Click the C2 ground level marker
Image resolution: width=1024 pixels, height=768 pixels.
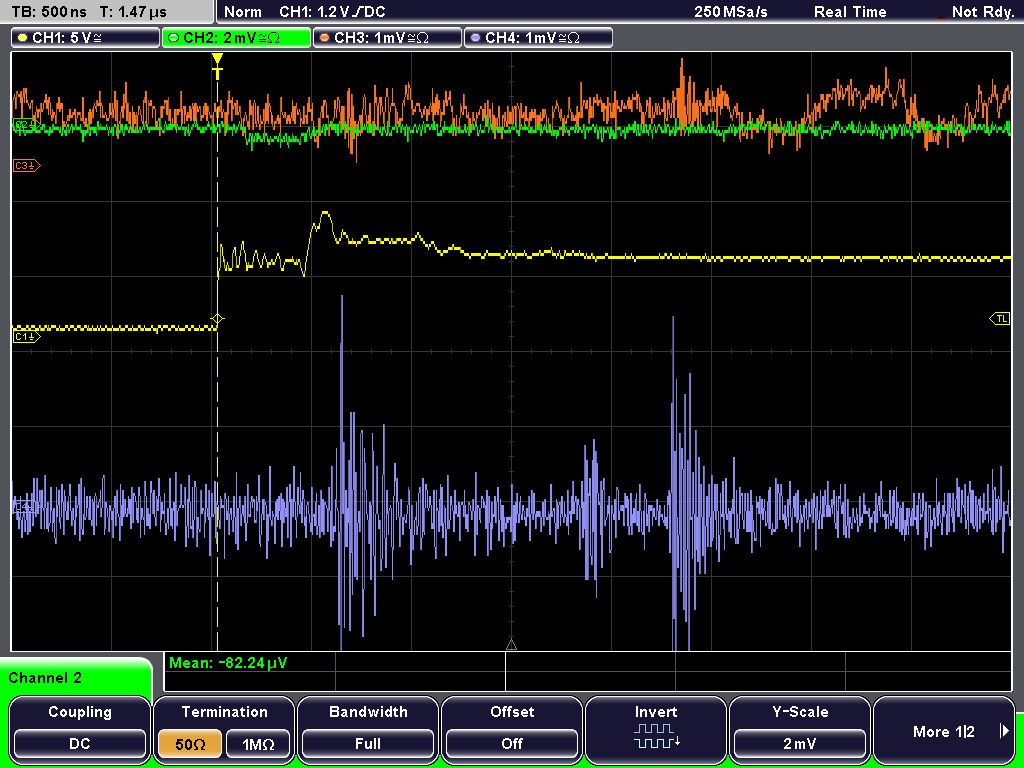[25, 124]
